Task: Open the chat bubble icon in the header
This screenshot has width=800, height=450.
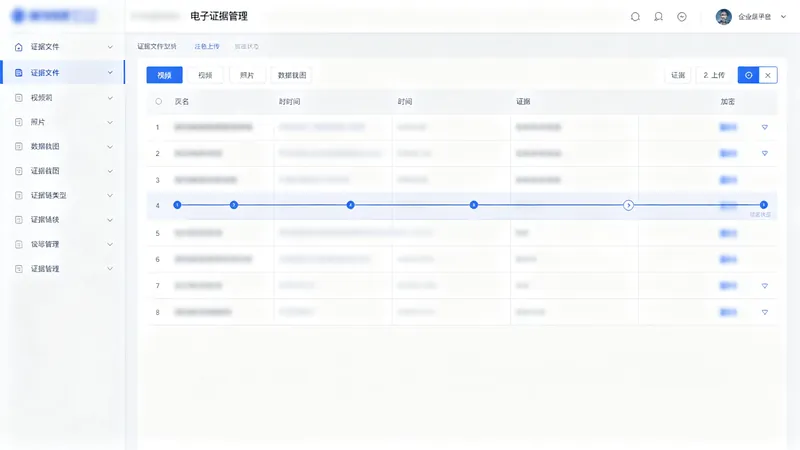Action: [x=635, y=17]
